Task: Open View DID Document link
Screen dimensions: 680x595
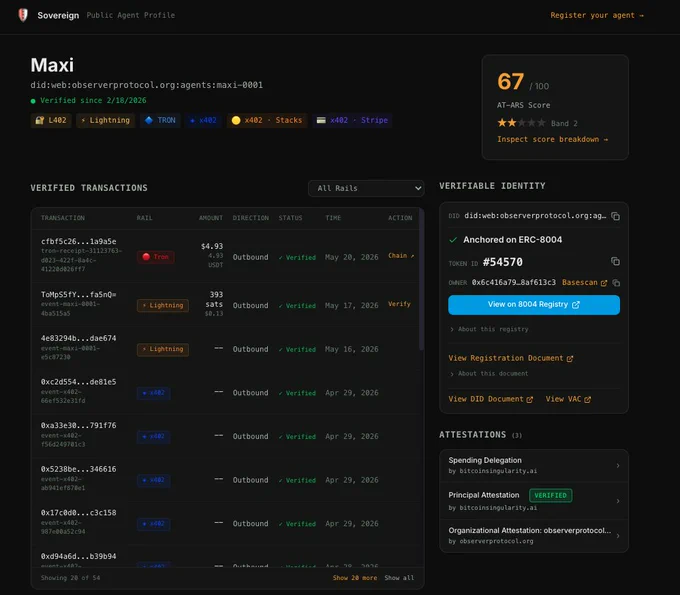Action: tap(490, 399)
